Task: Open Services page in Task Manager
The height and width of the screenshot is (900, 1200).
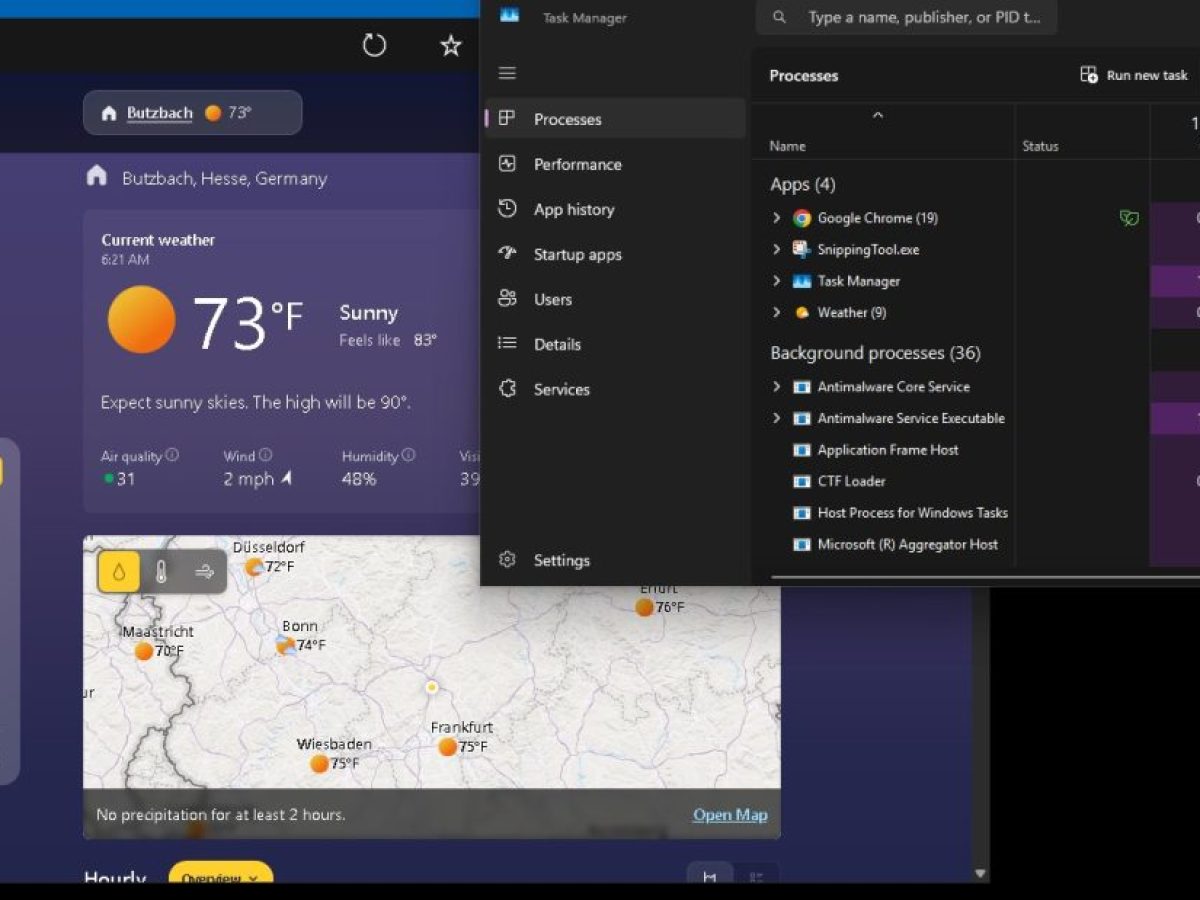Action: pos(615,389)
